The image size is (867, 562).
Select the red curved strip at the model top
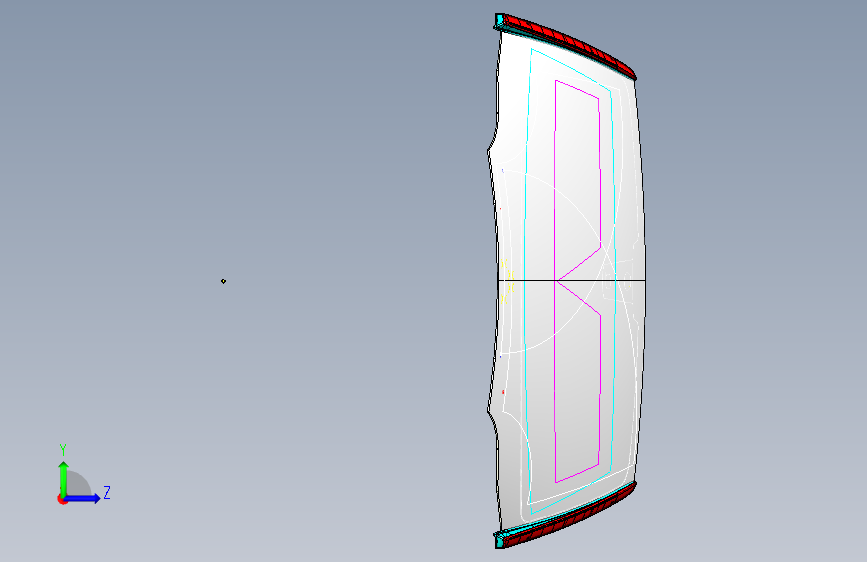575,43
